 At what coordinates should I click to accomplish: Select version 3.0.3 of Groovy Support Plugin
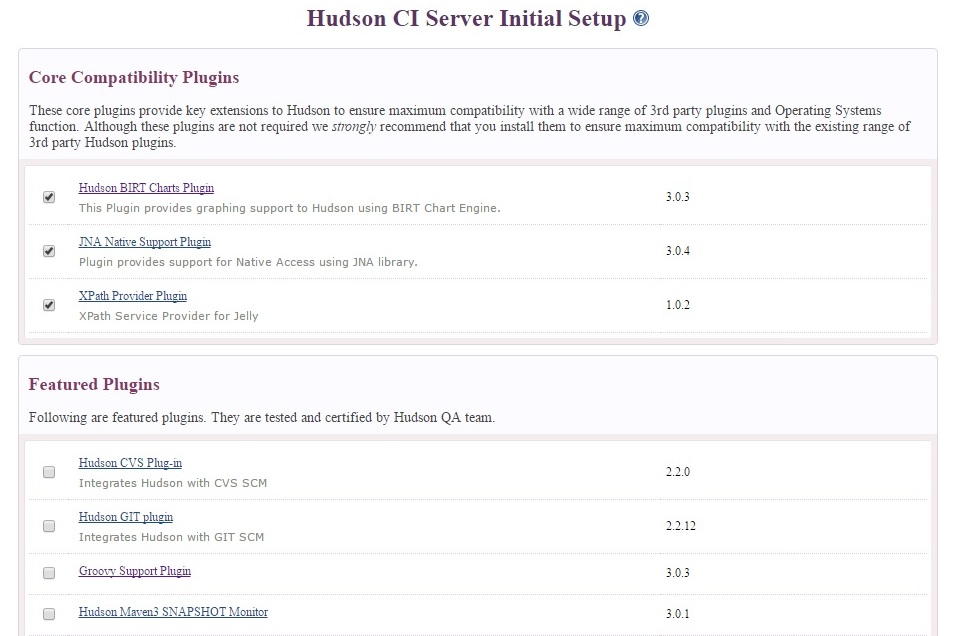pyautogui.click(x=678, y=572)
